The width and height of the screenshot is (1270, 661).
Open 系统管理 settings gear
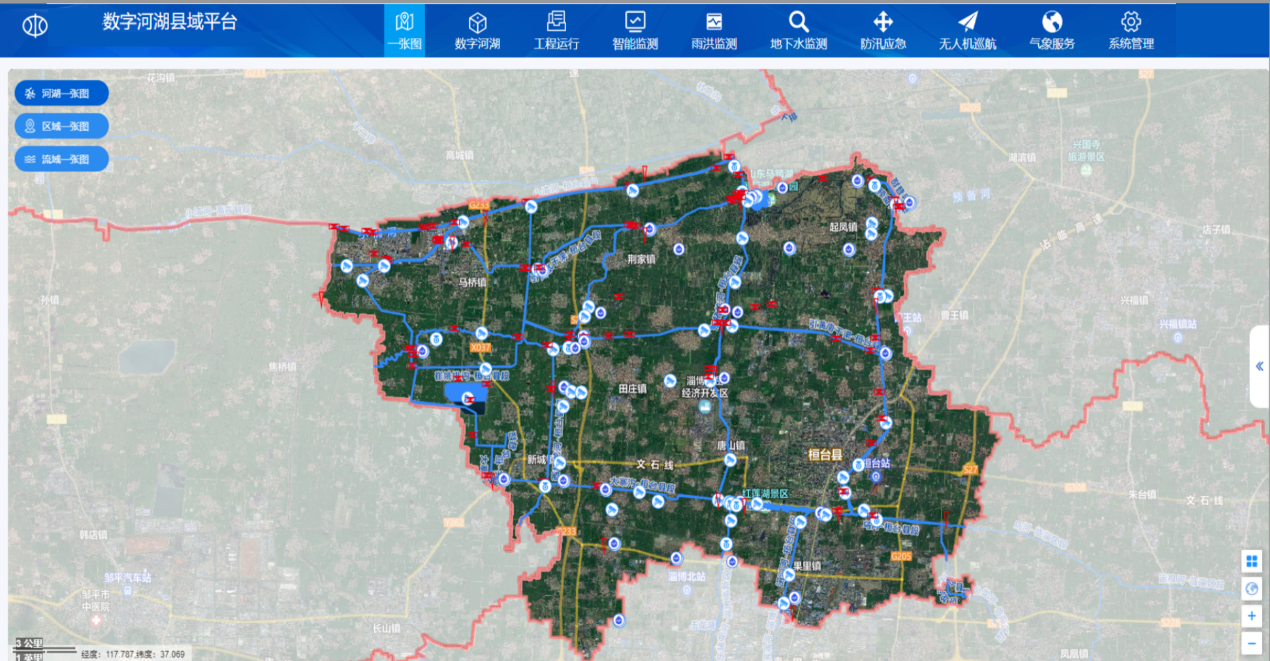click(1131, 30)
